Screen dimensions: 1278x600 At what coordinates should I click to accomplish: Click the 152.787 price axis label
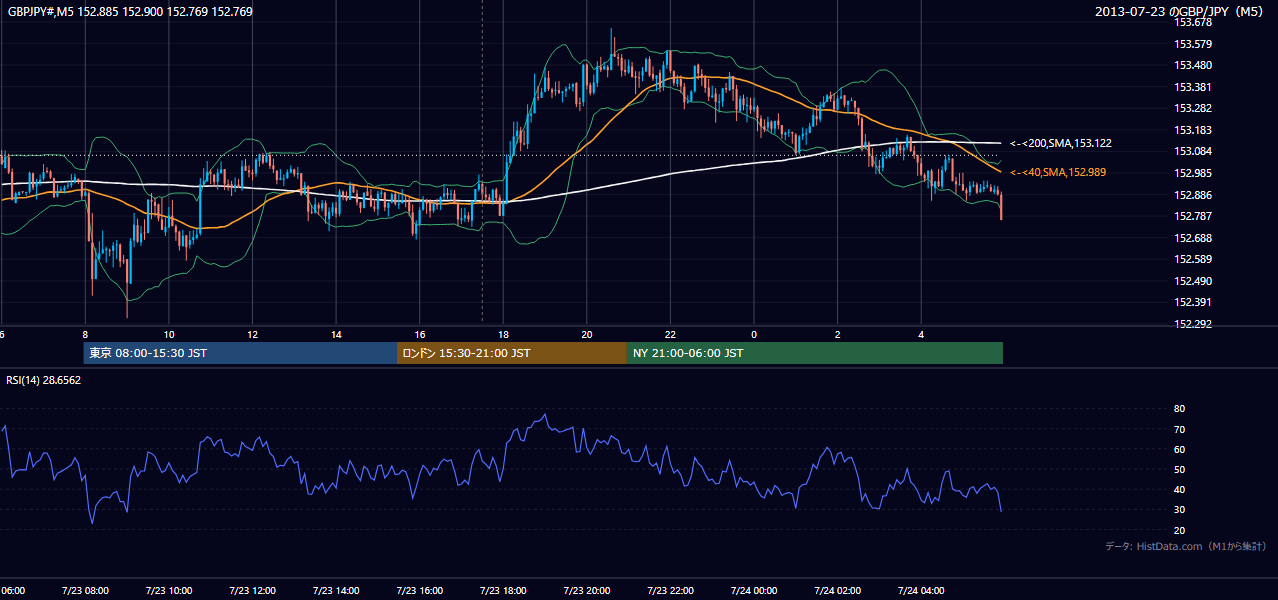point(1194,216)
